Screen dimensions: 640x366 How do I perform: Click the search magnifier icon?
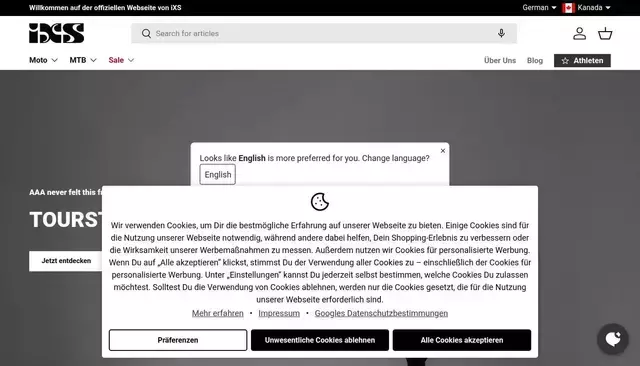pyautogui.click(x=146, y=33)
